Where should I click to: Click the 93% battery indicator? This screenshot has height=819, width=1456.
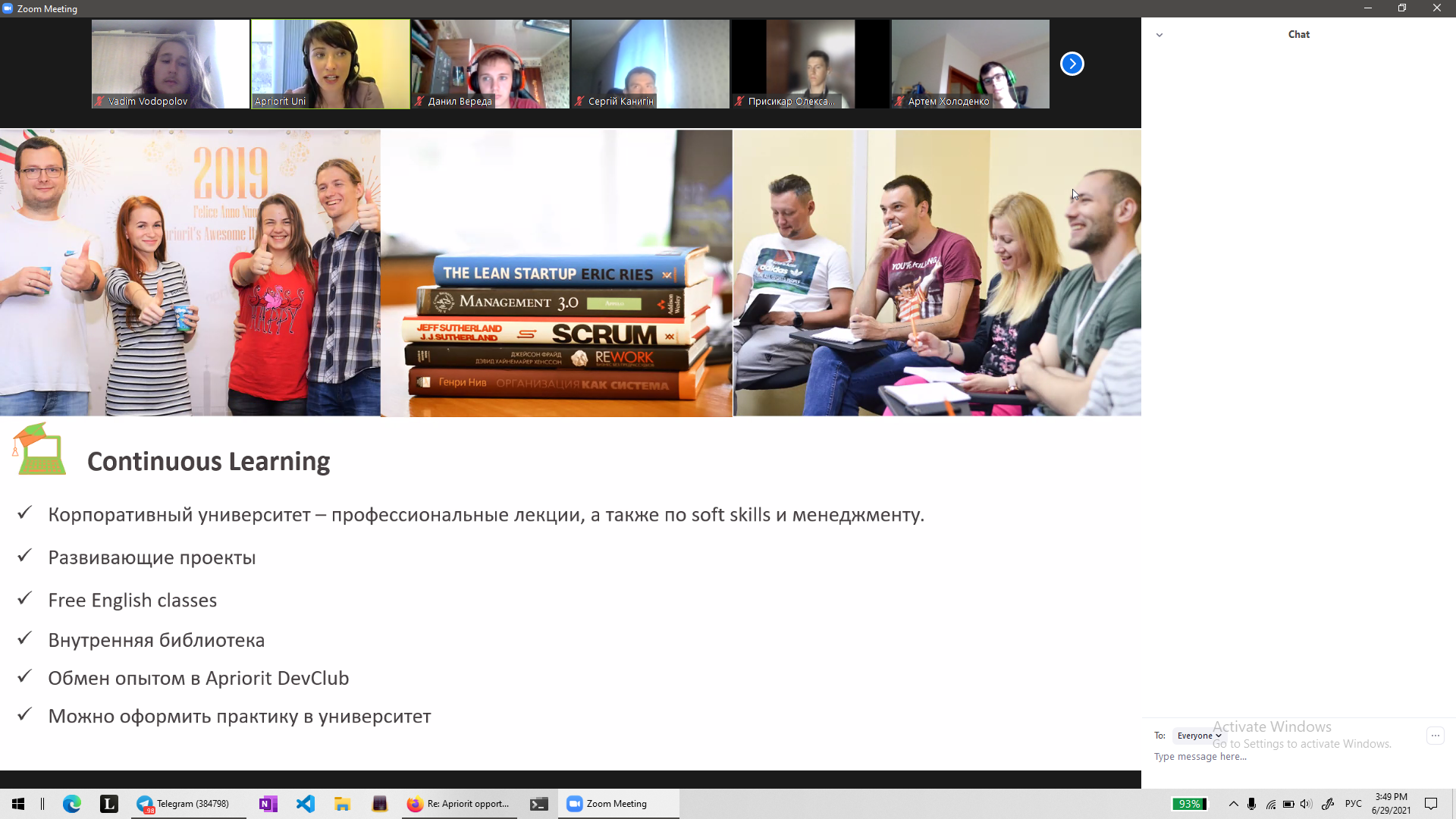click(1189, 804)
